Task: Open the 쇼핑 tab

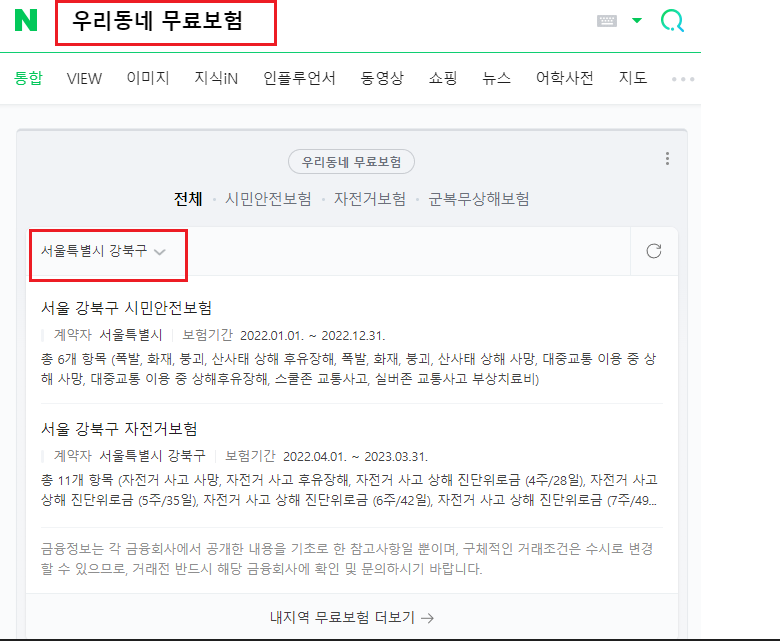Action: tap(443, 78)
